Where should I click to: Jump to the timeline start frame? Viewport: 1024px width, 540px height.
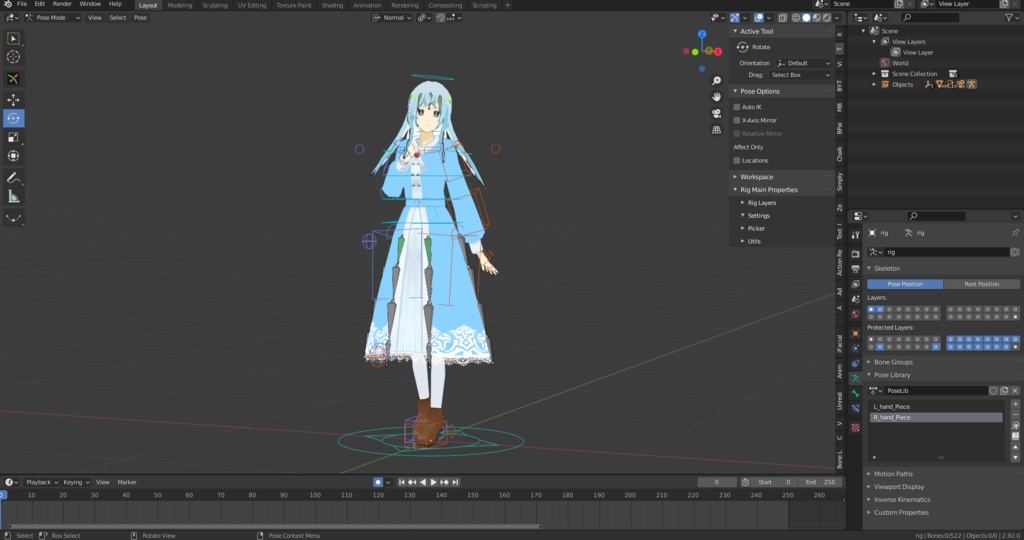point(402,482)
